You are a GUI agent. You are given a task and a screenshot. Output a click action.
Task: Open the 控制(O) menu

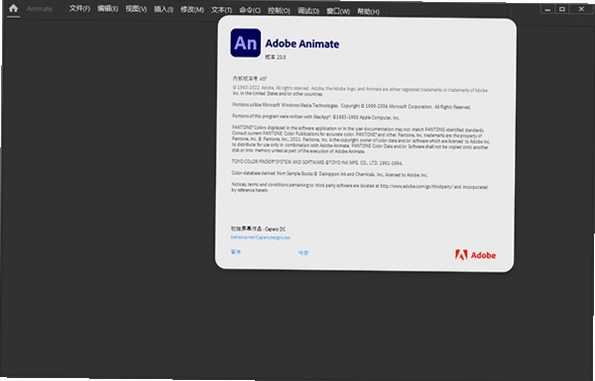click(x=279, y=11)
